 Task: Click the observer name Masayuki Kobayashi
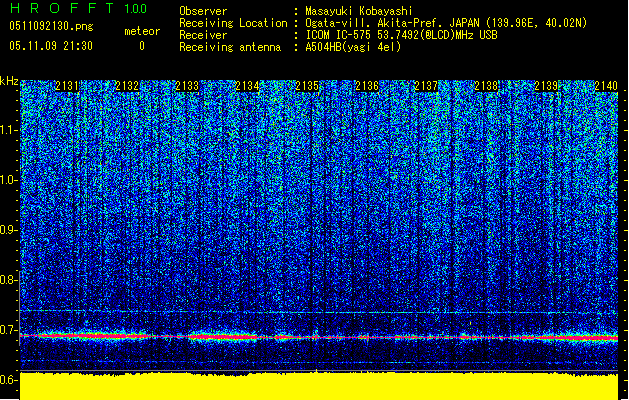coord(359,11)
